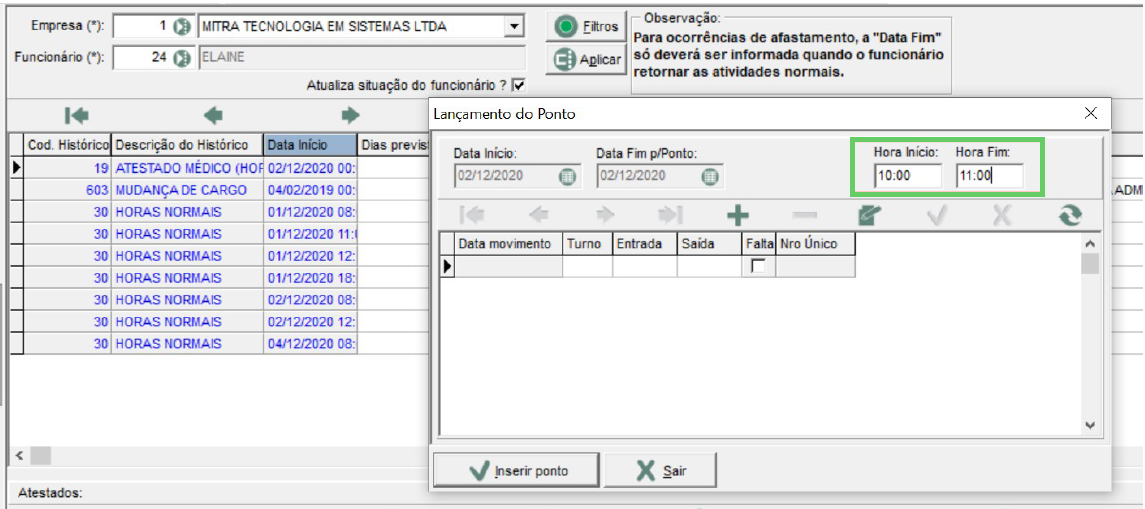This screenshot has width=1145, height=509.
Task: Click the Saída column header
Action: [708, 244]
